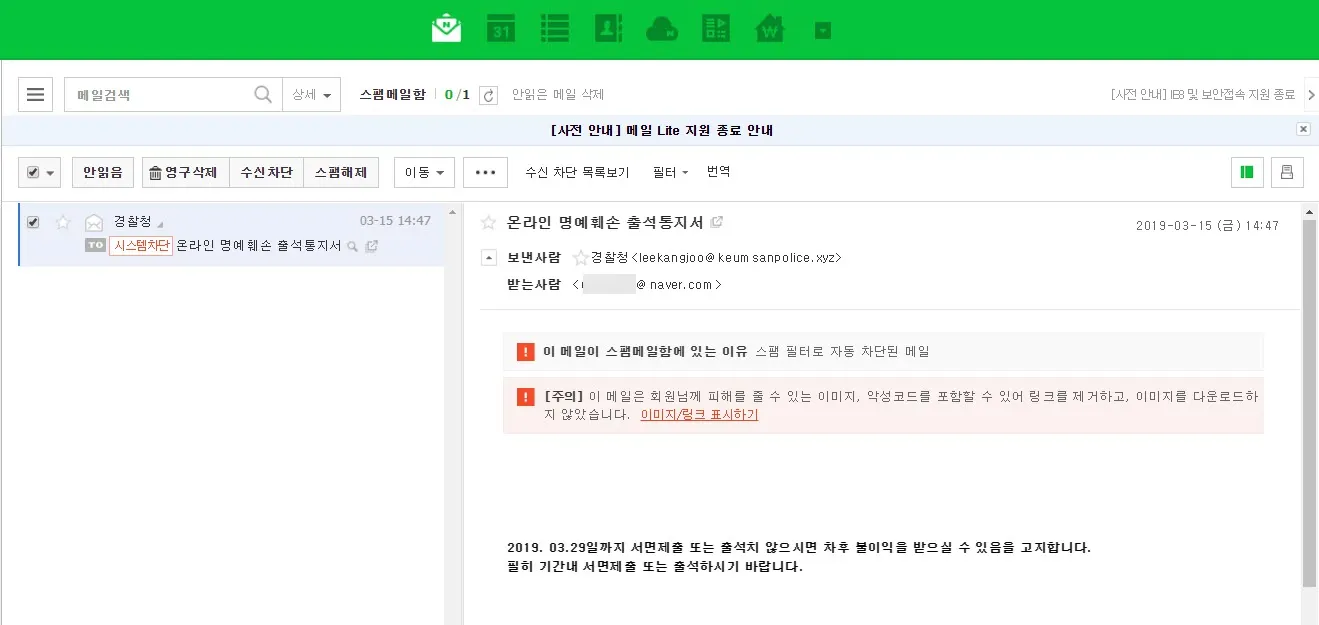
Task: Toggle the star on the message list item
Action: pos(62,222)
